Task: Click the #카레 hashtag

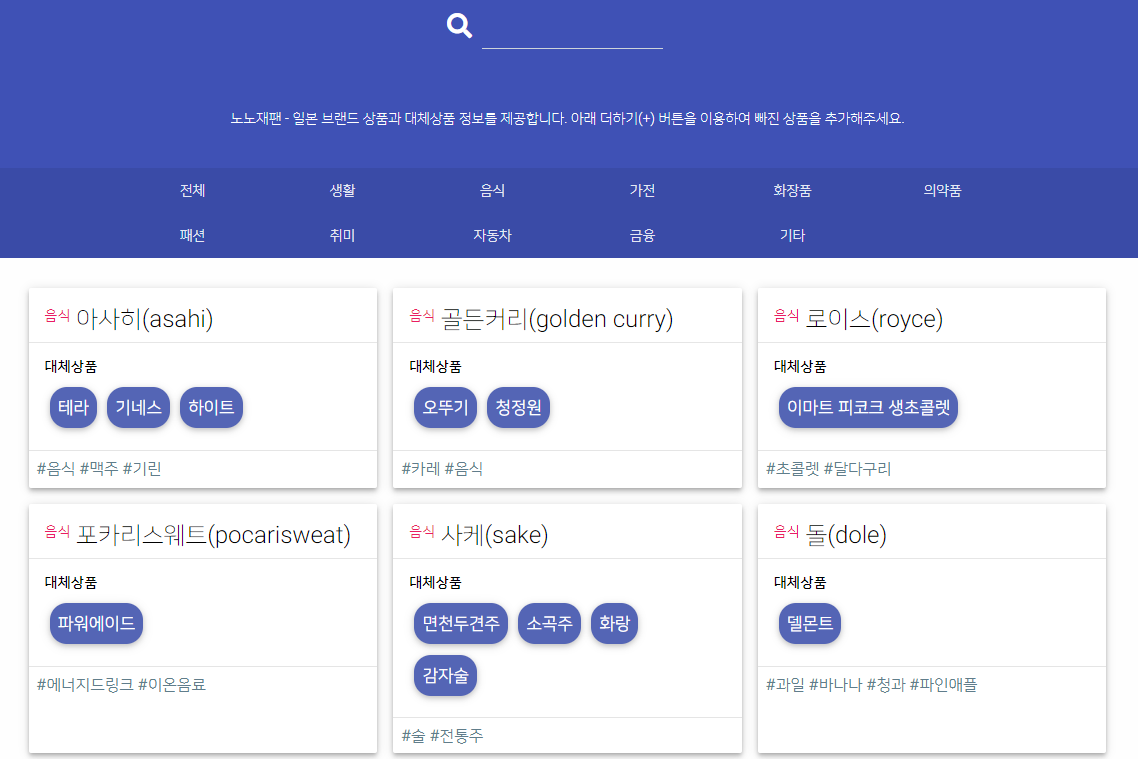Action: coord(421,469)
